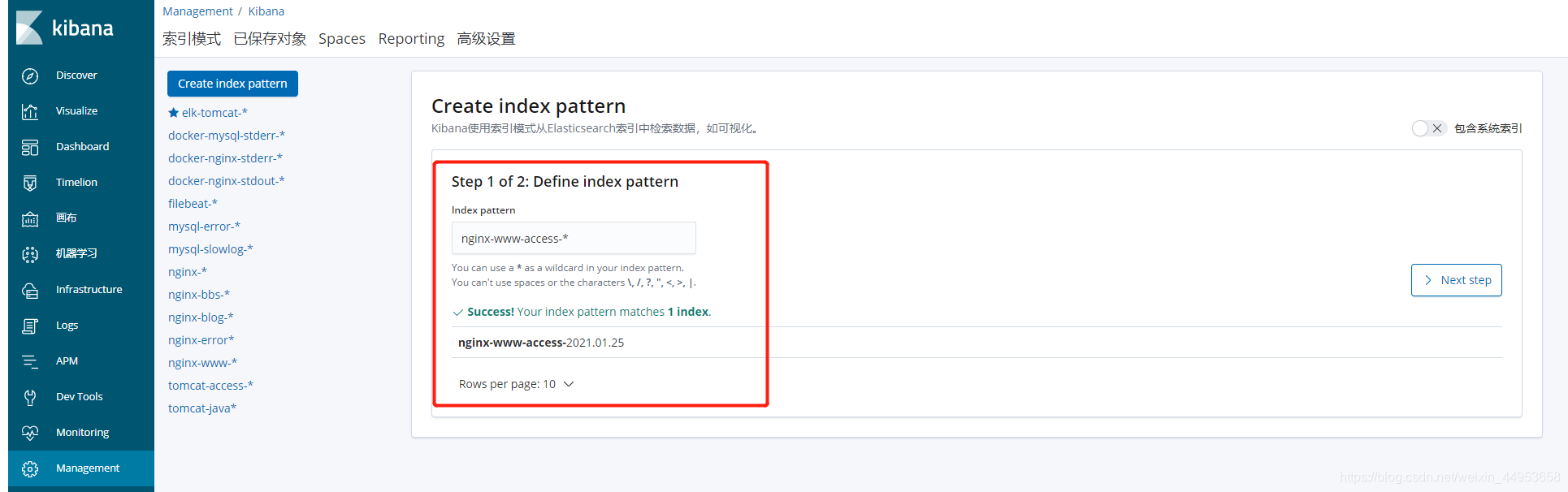
Task: Open Canvas (画布) sidebar icon
Action: pos(30,218)
